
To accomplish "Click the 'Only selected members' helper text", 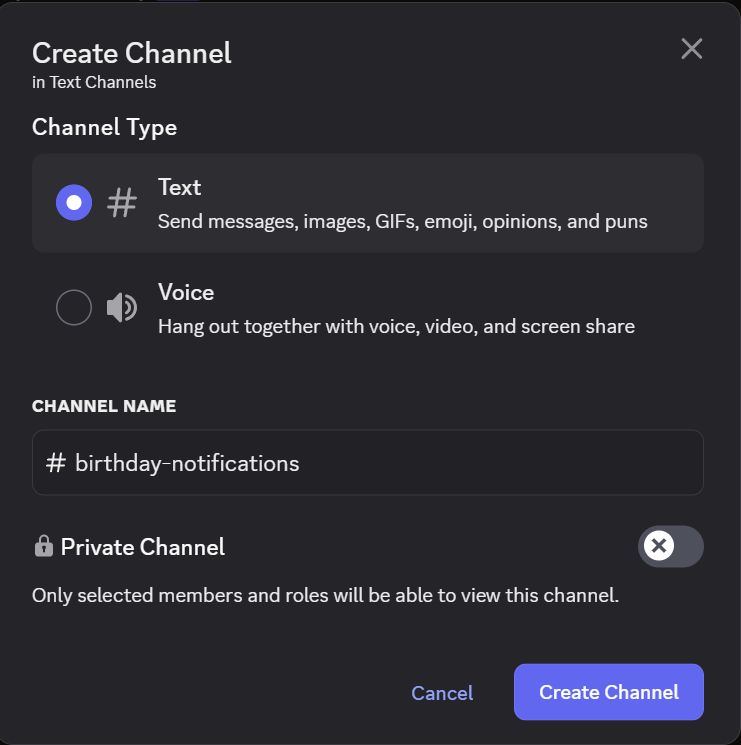I will pos(326,595).
